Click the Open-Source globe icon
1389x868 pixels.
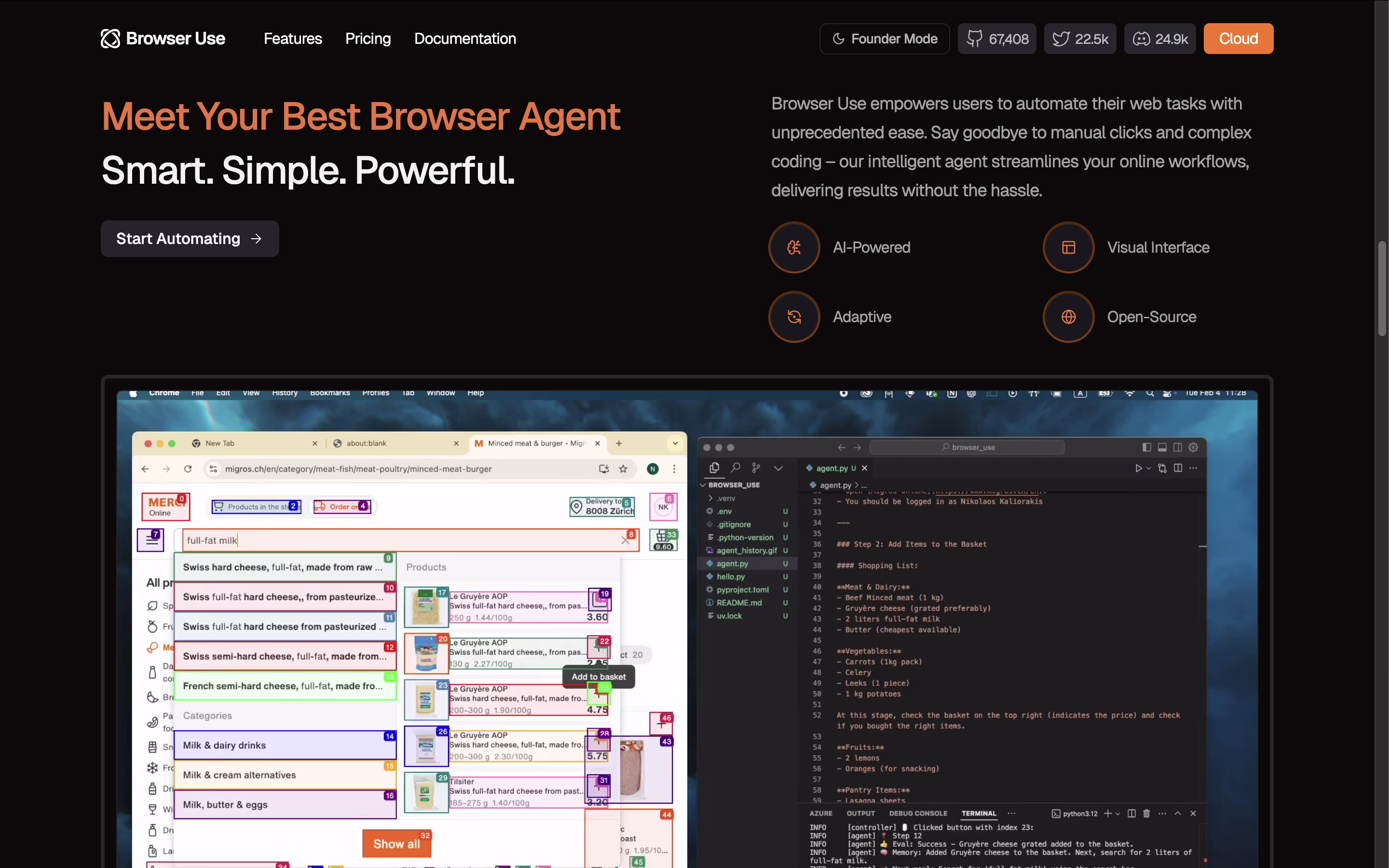click(1068, 317)
